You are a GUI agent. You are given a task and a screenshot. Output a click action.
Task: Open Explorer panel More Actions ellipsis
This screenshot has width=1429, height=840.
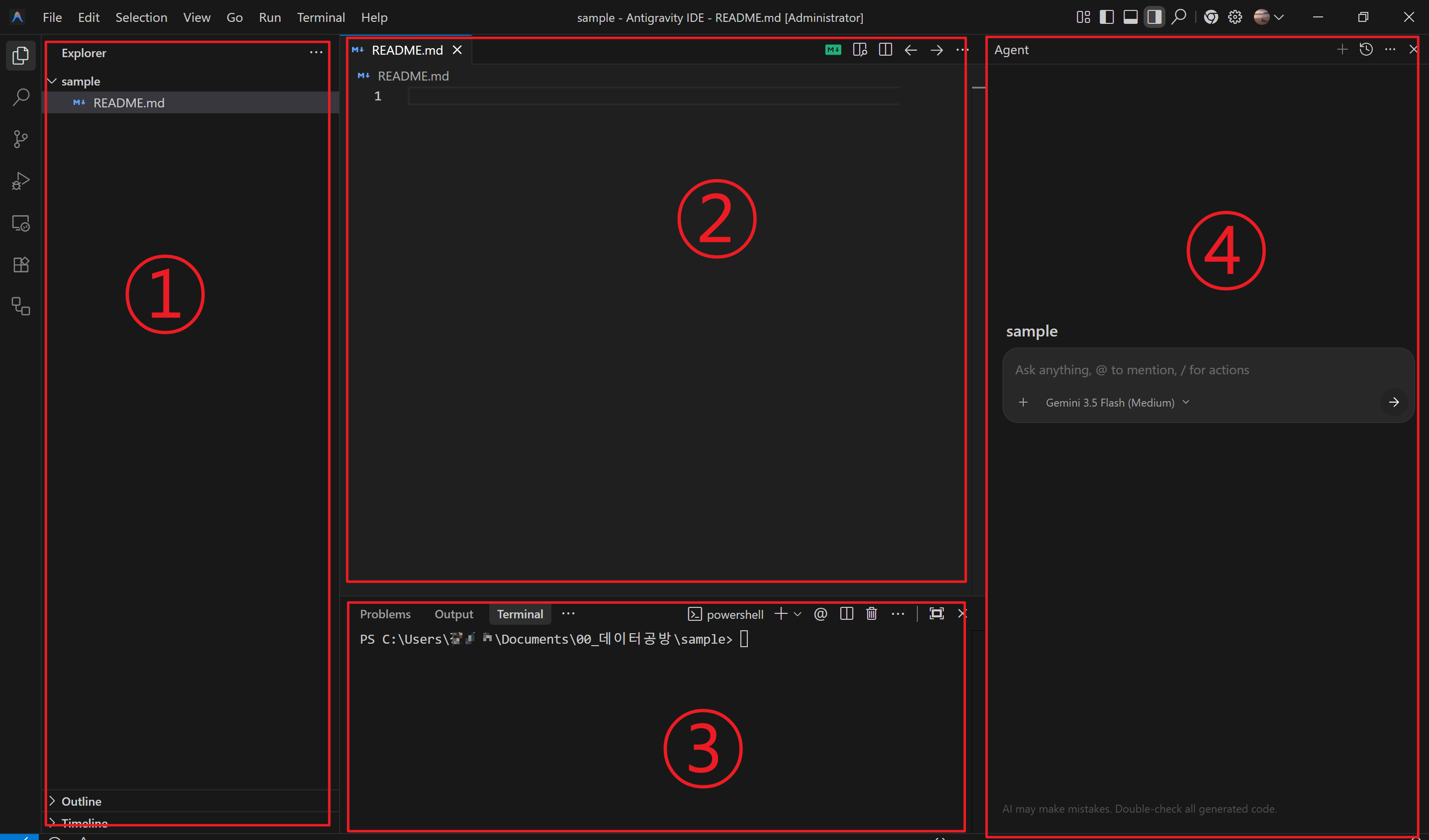[316, 52]
